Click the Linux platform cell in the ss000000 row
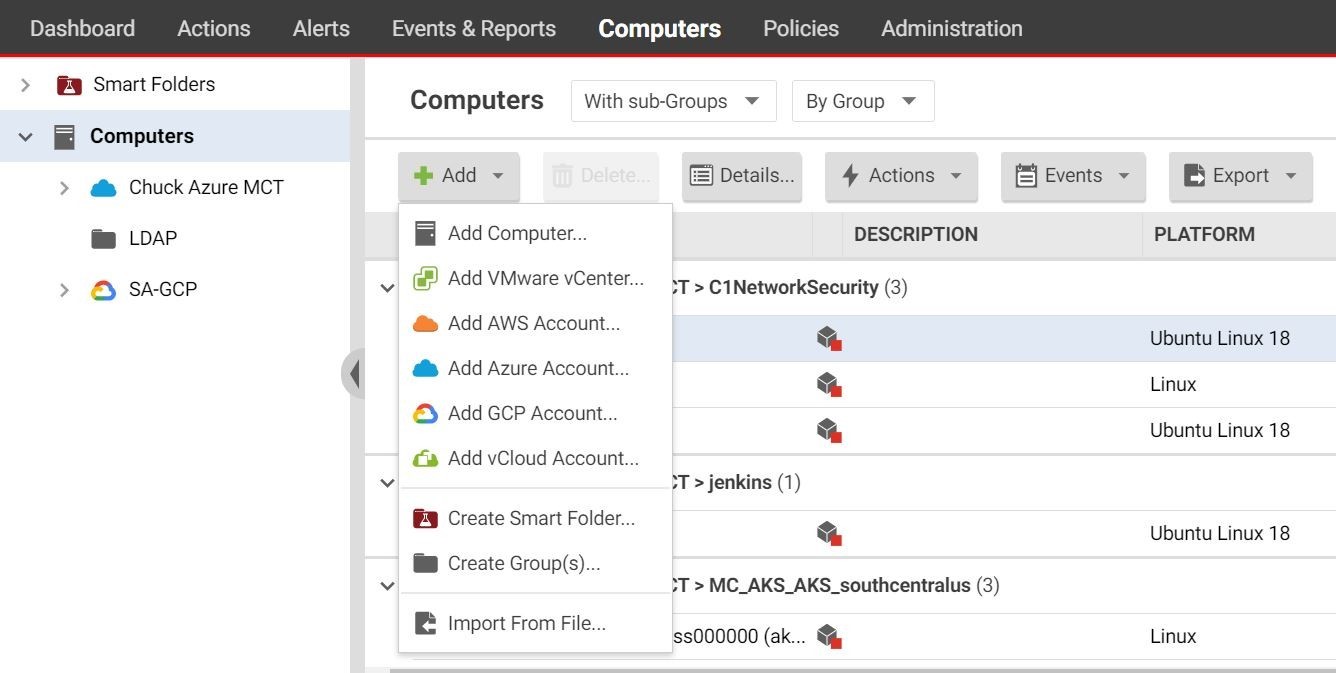 click(1173, 637)
